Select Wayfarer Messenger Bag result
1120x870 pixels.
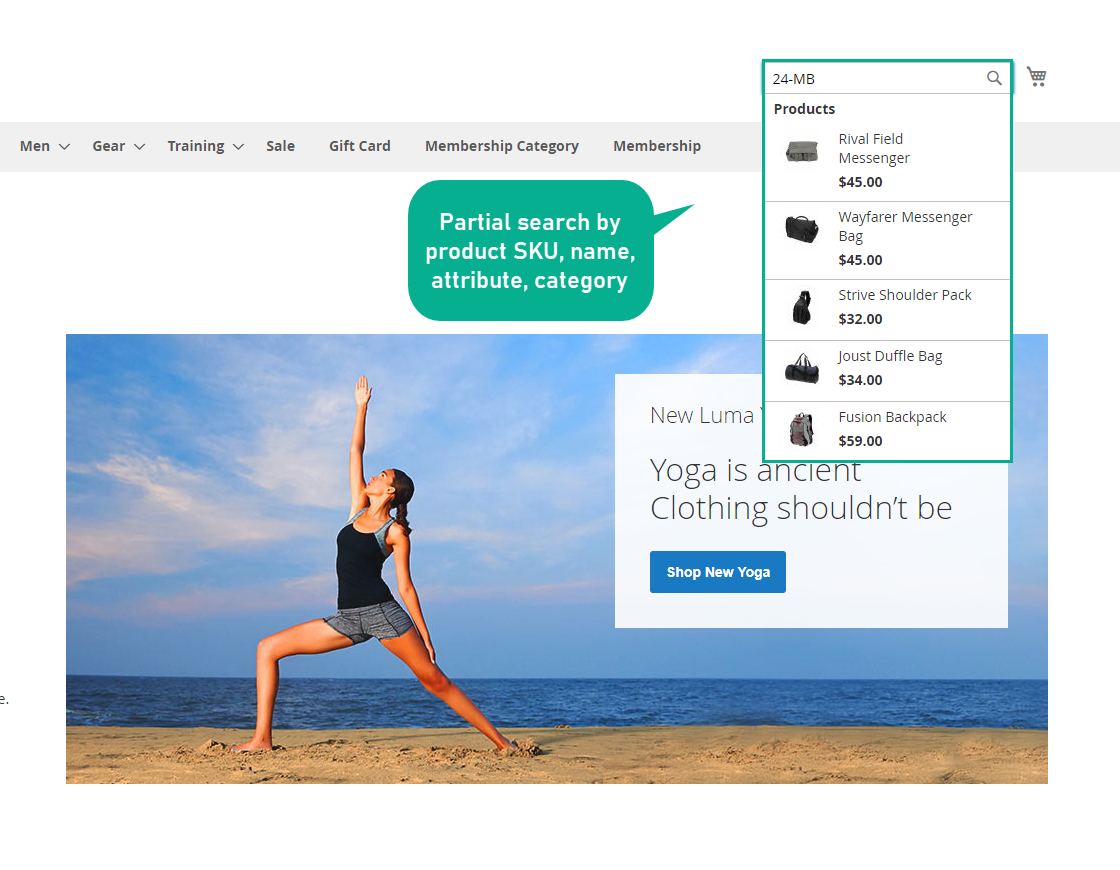coord(887,241)
